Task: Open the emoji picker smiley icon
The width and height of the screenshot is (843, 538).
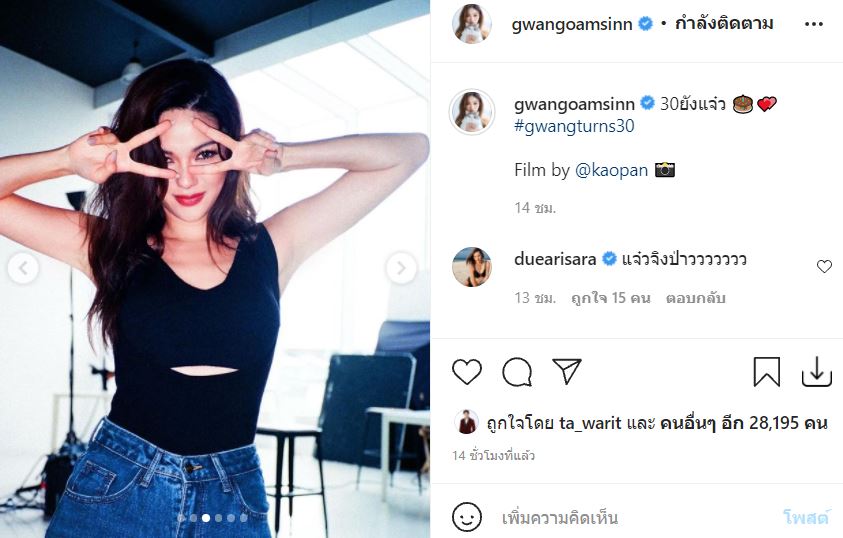Action: point(467,517)
